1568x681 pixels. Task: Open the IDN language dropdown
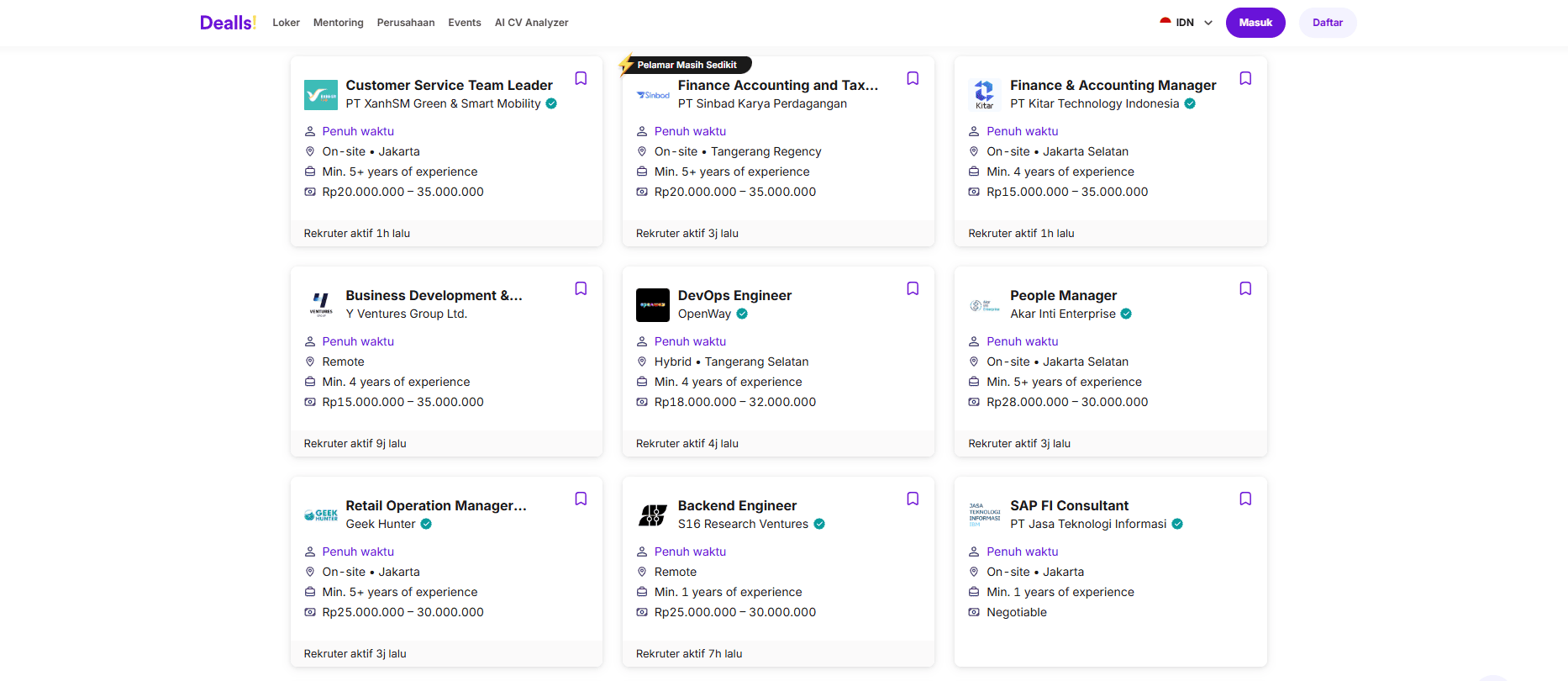1187,23
